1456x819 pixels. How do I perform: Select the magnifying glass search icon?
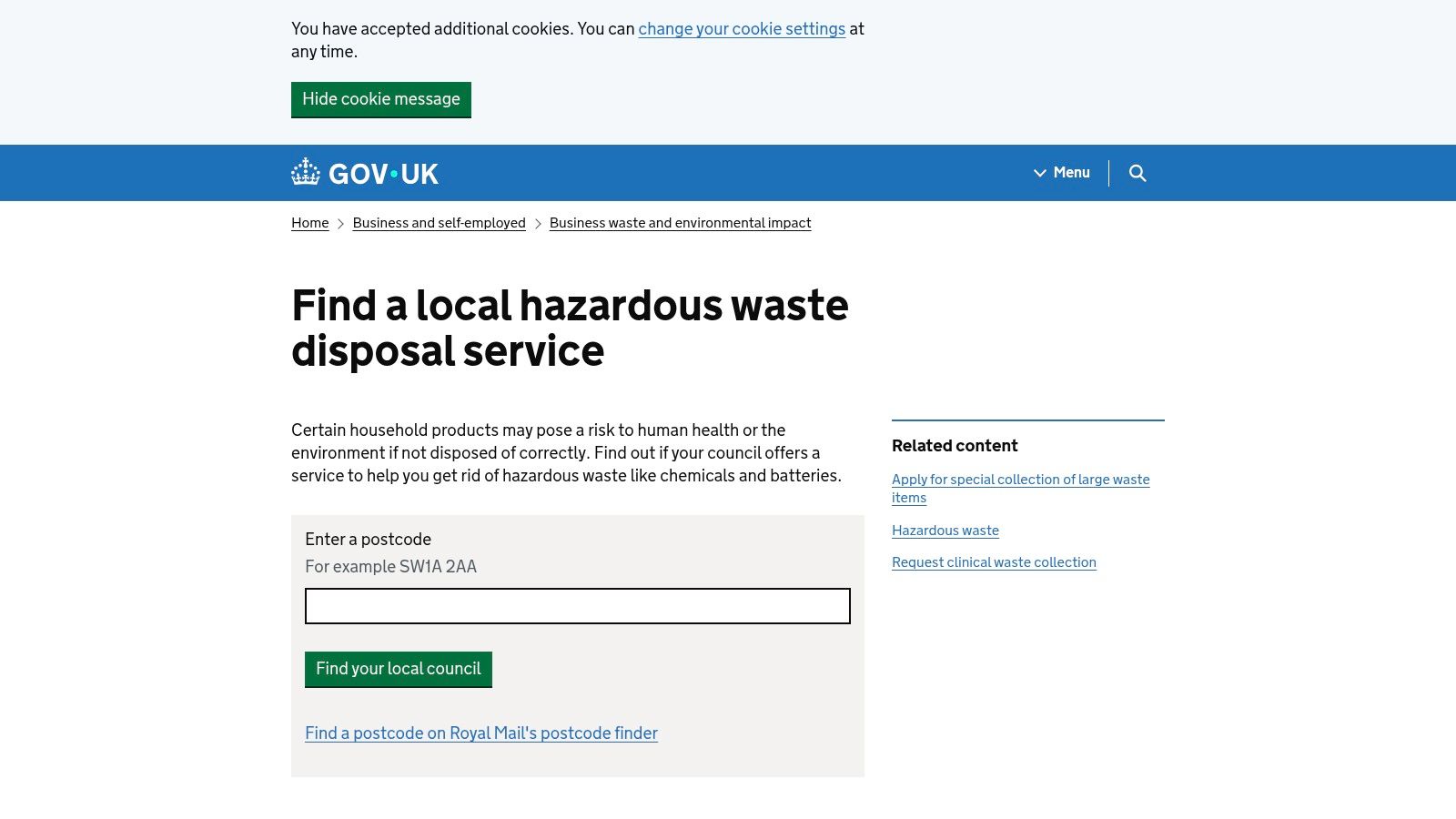(1137, 173)
